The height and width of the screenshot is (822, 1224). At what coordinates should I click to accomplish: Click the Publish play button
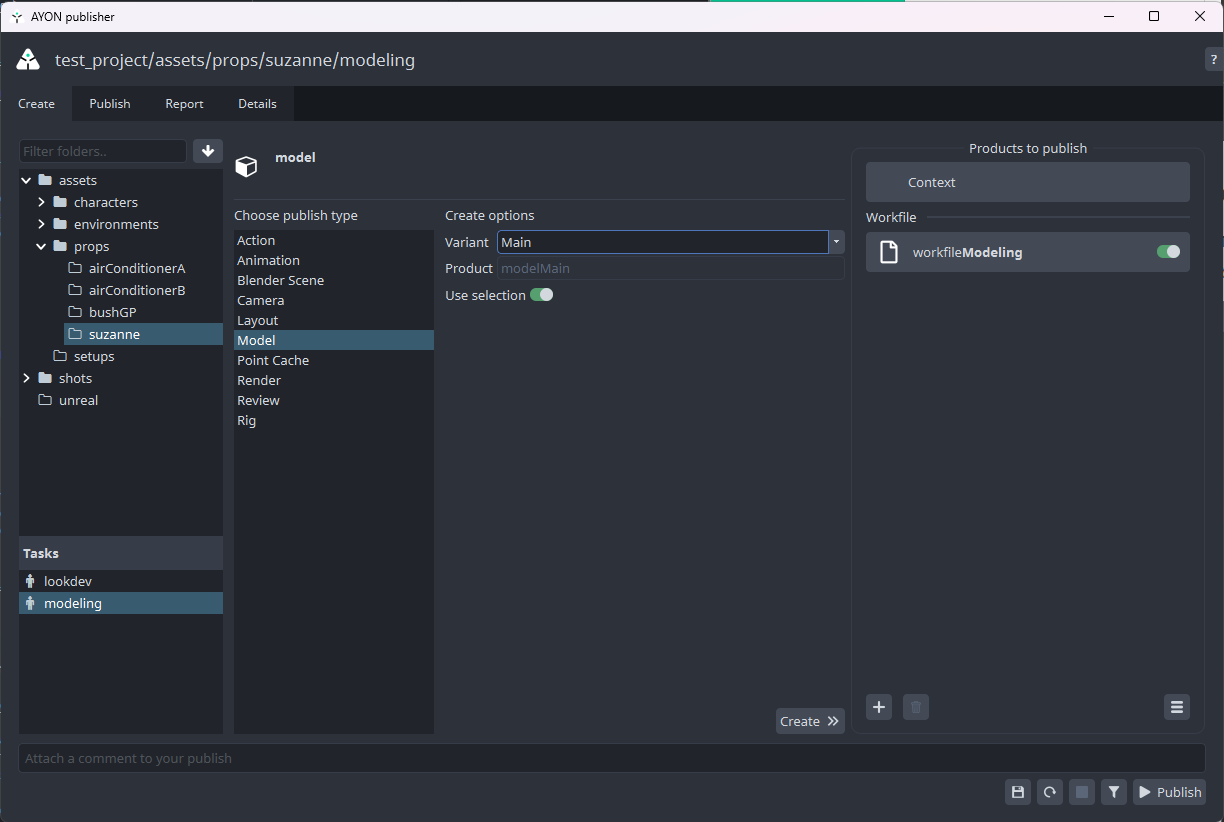coord(1169,792)
